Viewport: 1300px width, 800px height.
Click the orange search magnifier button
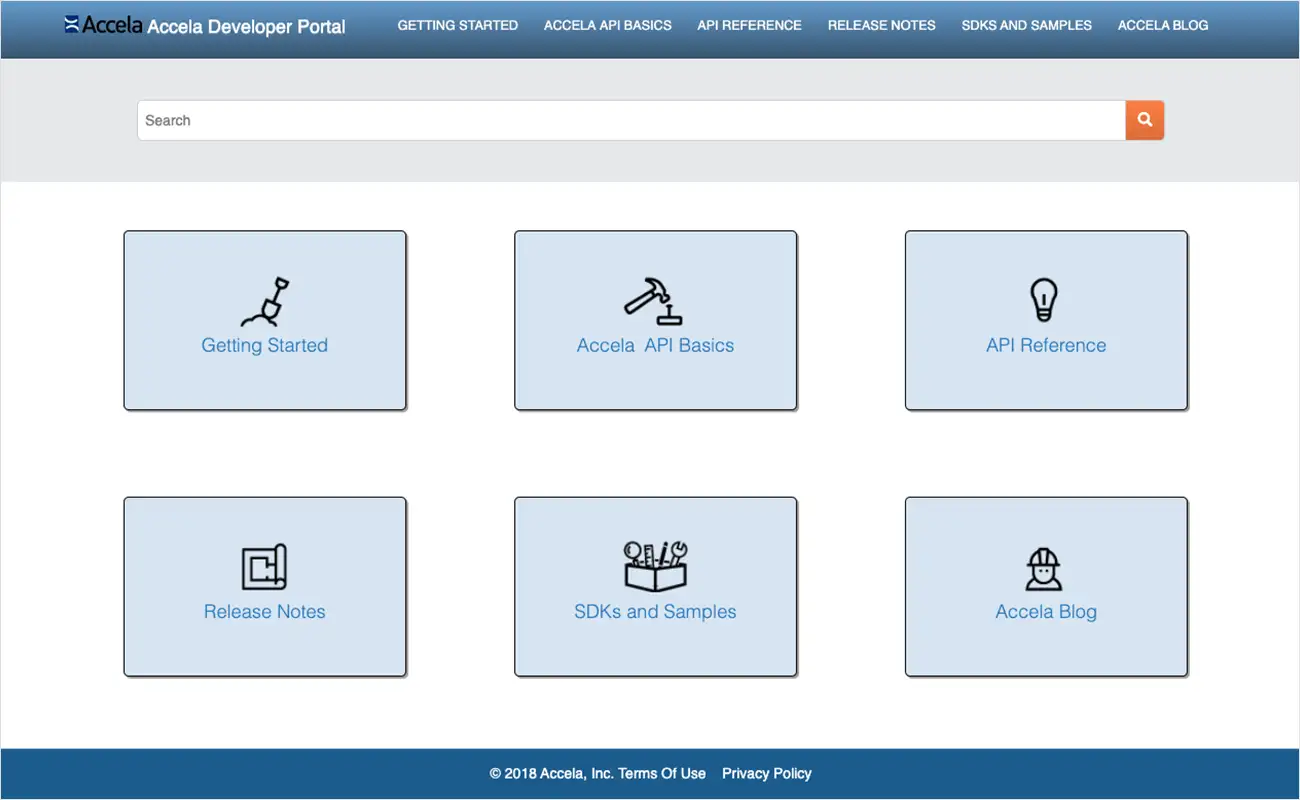coord(1145,120)
